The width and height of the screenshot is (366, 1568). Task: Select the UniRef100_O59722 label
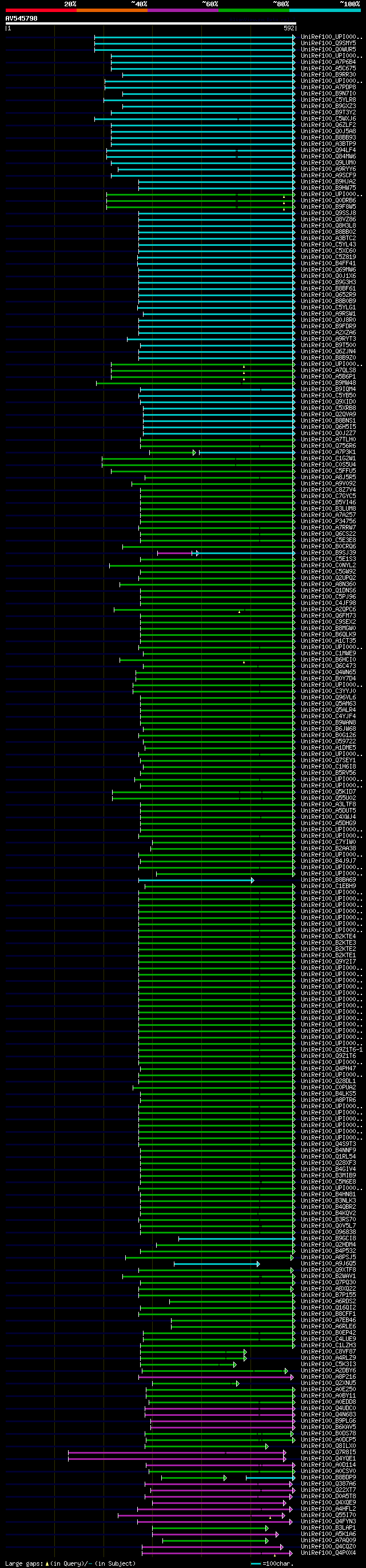pyautogui.click(x=328, y=741)
